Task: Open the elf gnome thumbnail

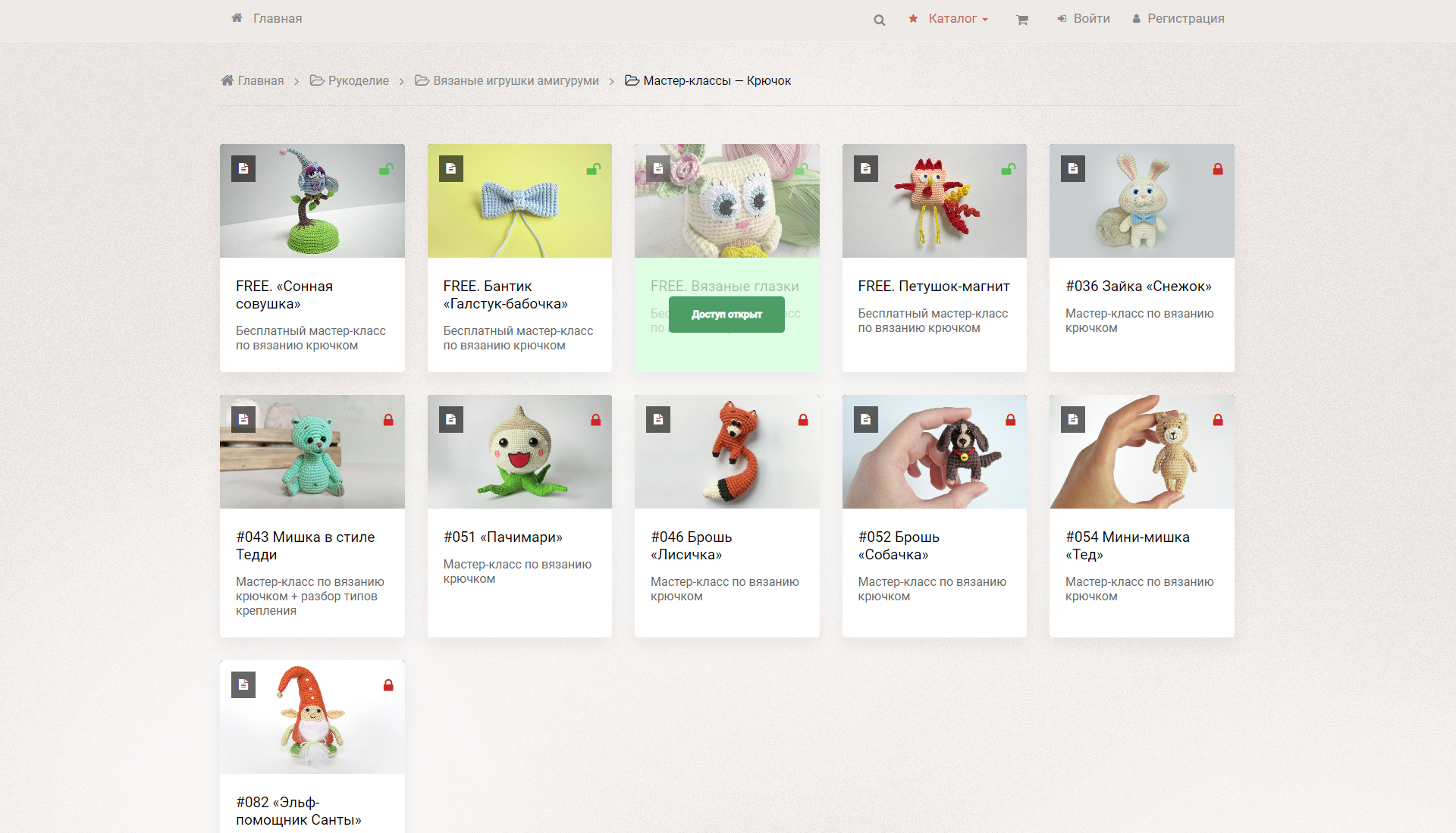Action: pyautogui.click(x=312, y=717)
